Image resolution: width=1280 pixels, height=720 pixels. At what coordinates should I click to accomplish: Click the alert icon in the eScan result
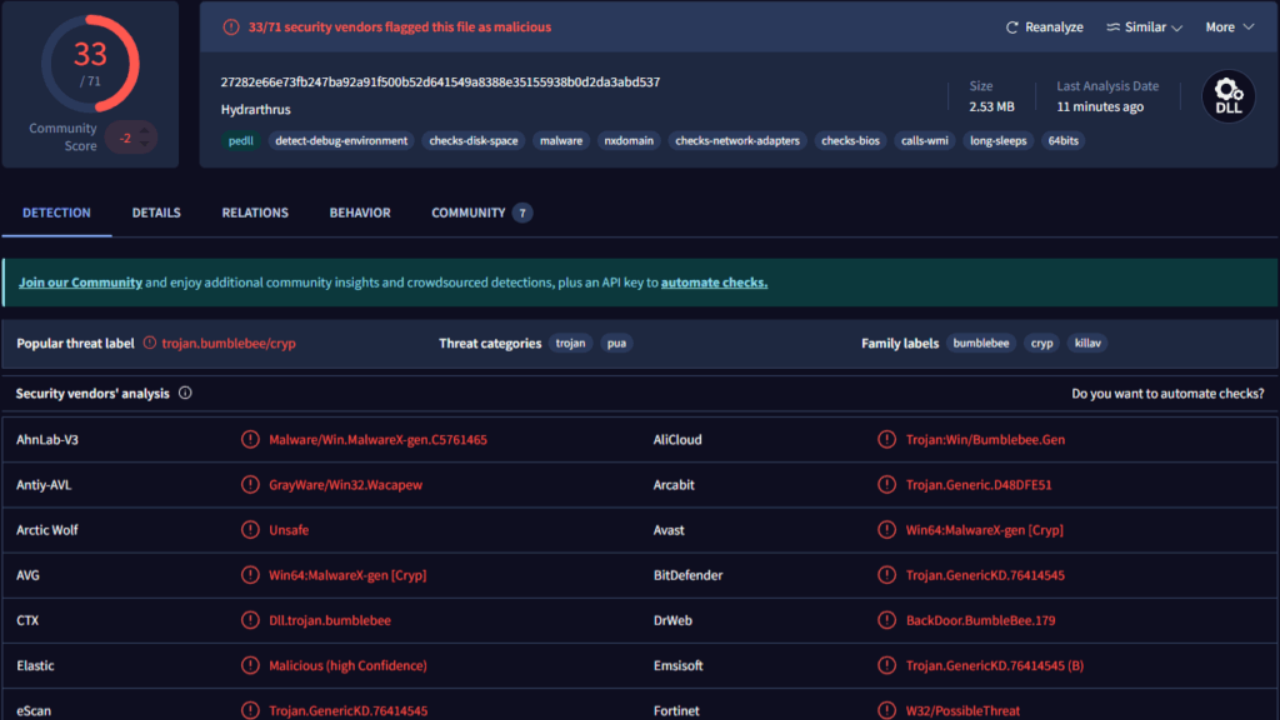pyautogui.click(x=250, y=711)
